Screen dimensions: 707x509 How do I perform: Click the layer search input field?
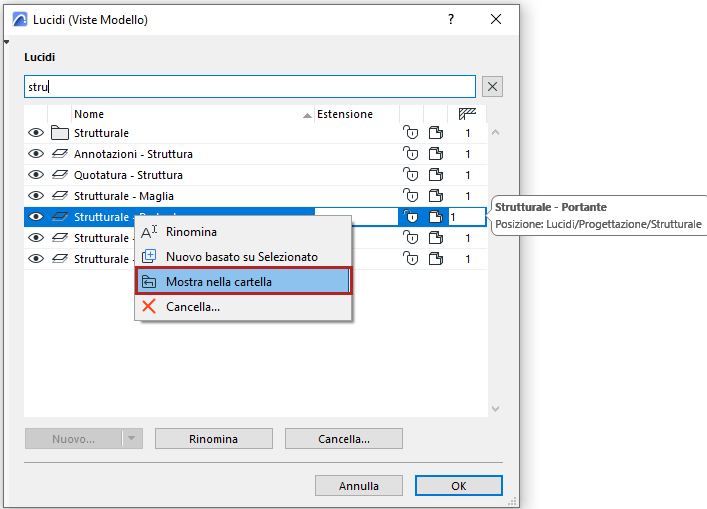tap(250, 86)
